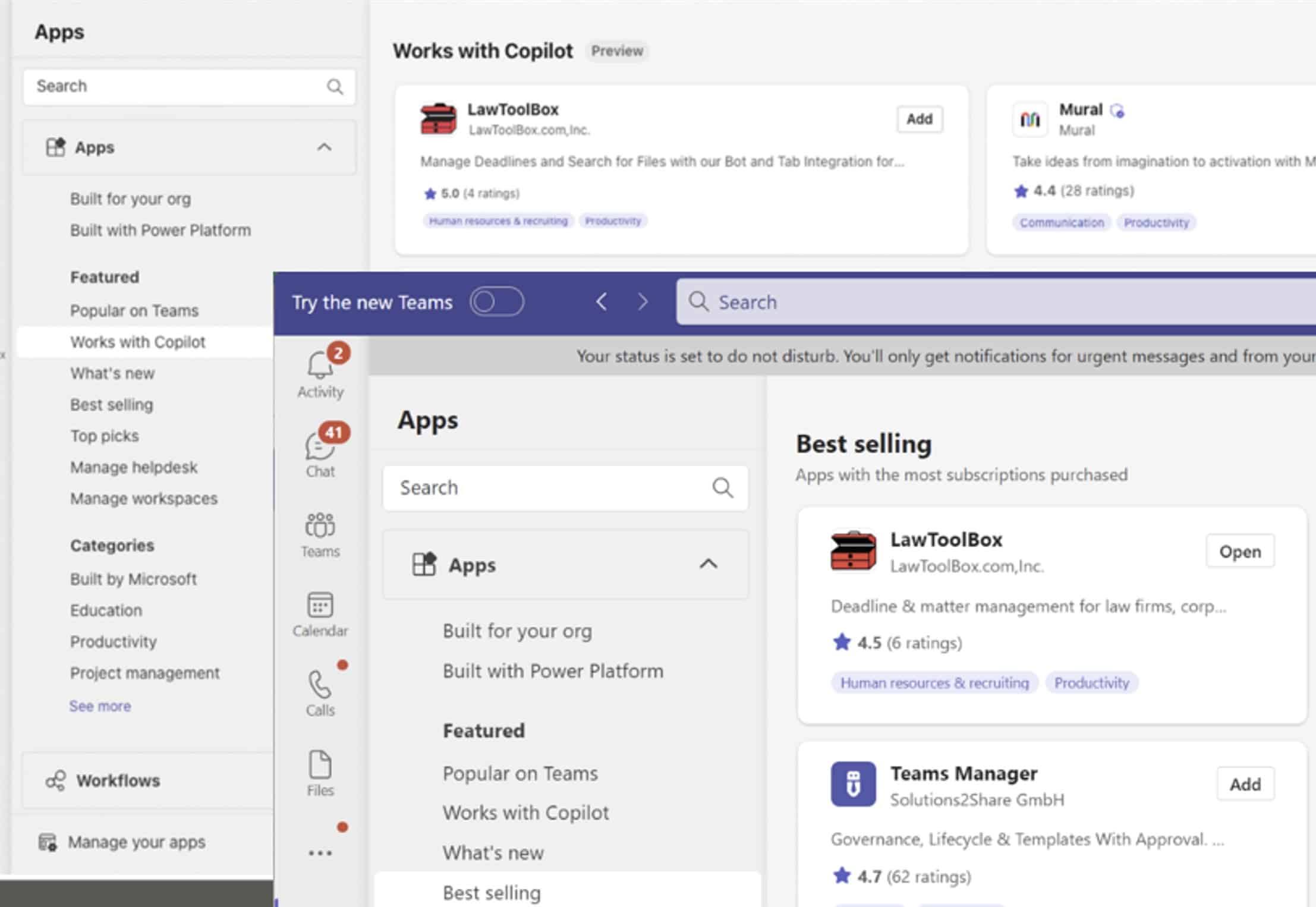The image size is (1316, 907).
Task: Expand categories with See more
Action: click(x=100, y=706)
